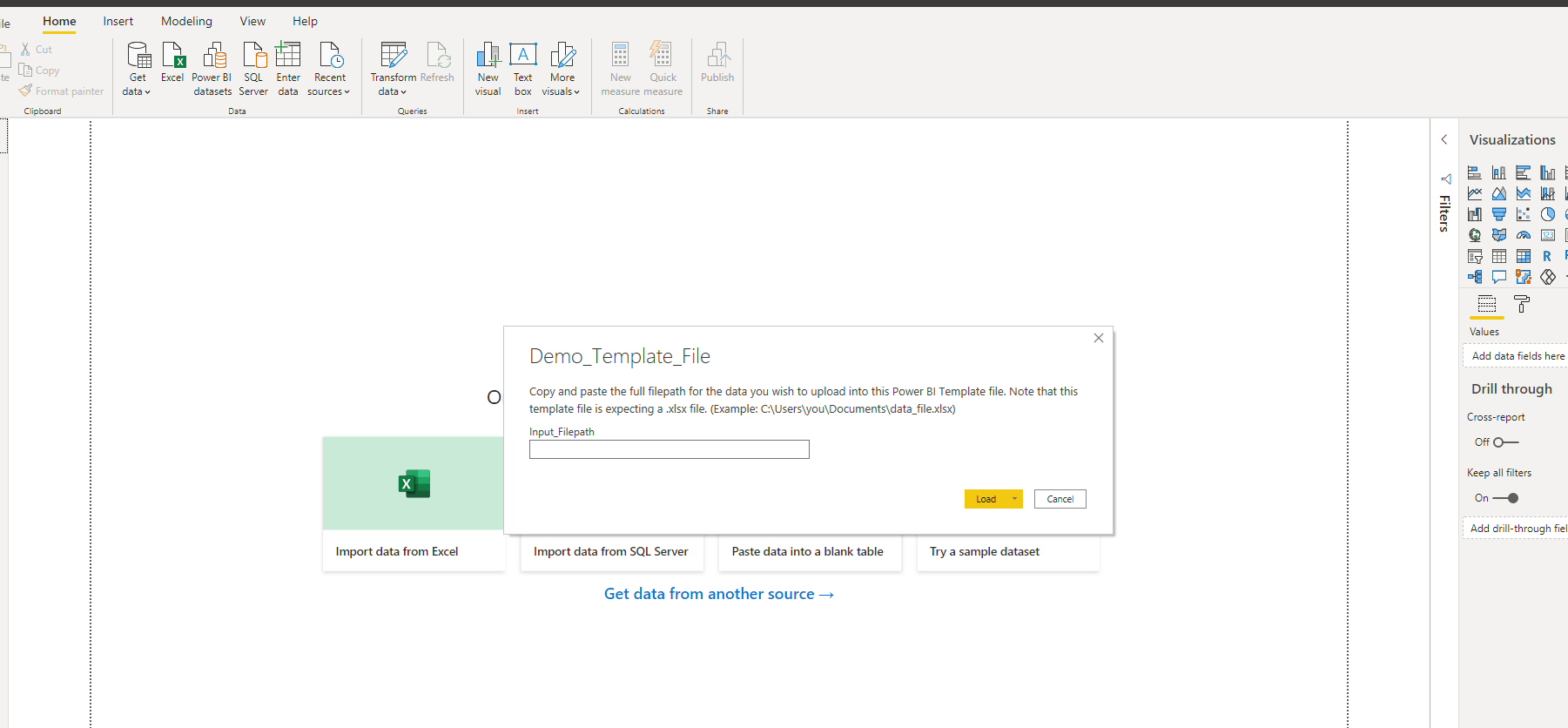Collapse the Visualizations pane with the chevron

[1444, 139]
